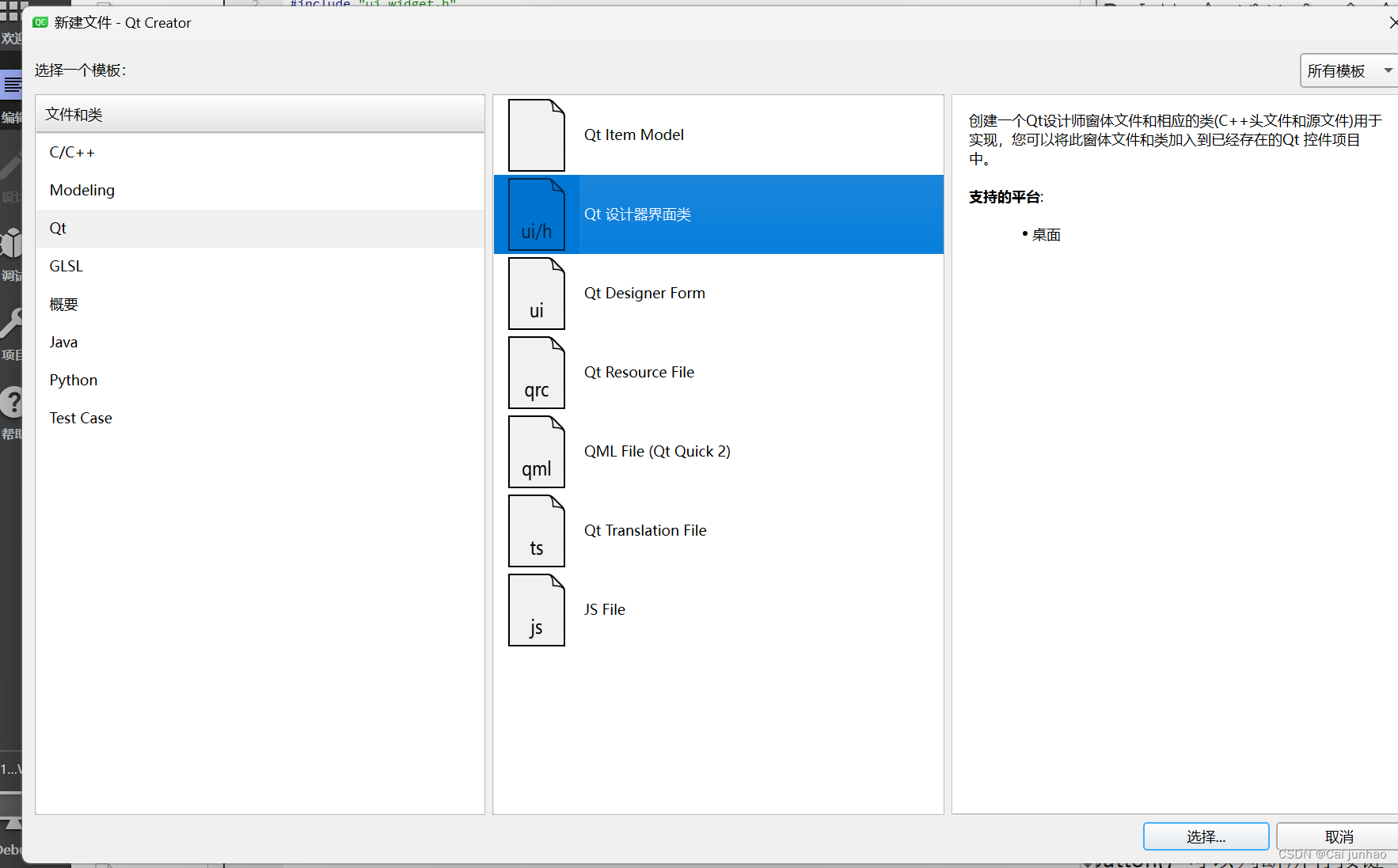Choose QML File (Qt Quick 2) template
Screen dimensions: 1398x868
(x=719, y=452)
